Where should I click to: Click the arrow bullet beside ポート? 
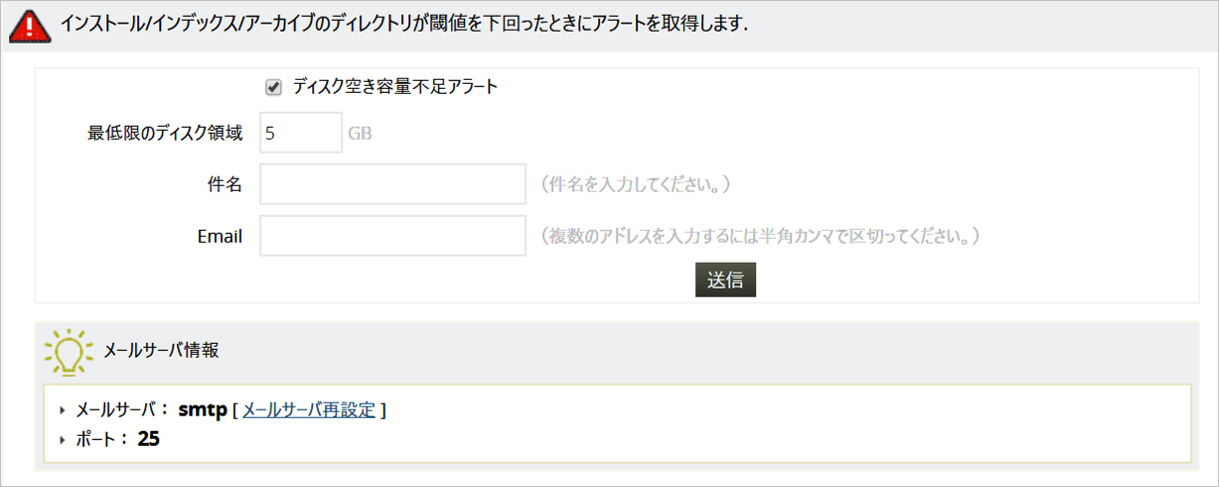[64, 439]
